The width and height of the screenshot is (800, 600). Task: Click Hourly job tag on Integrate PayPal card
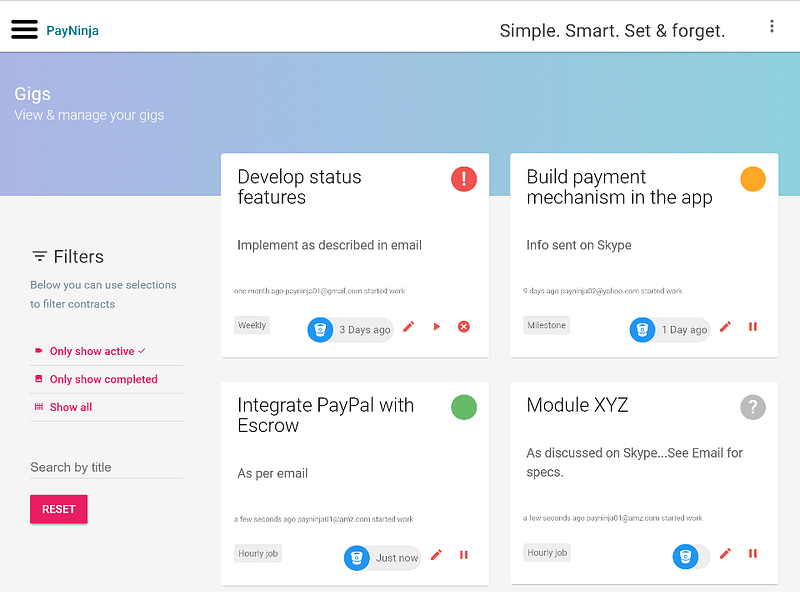(x=258, y=554)
